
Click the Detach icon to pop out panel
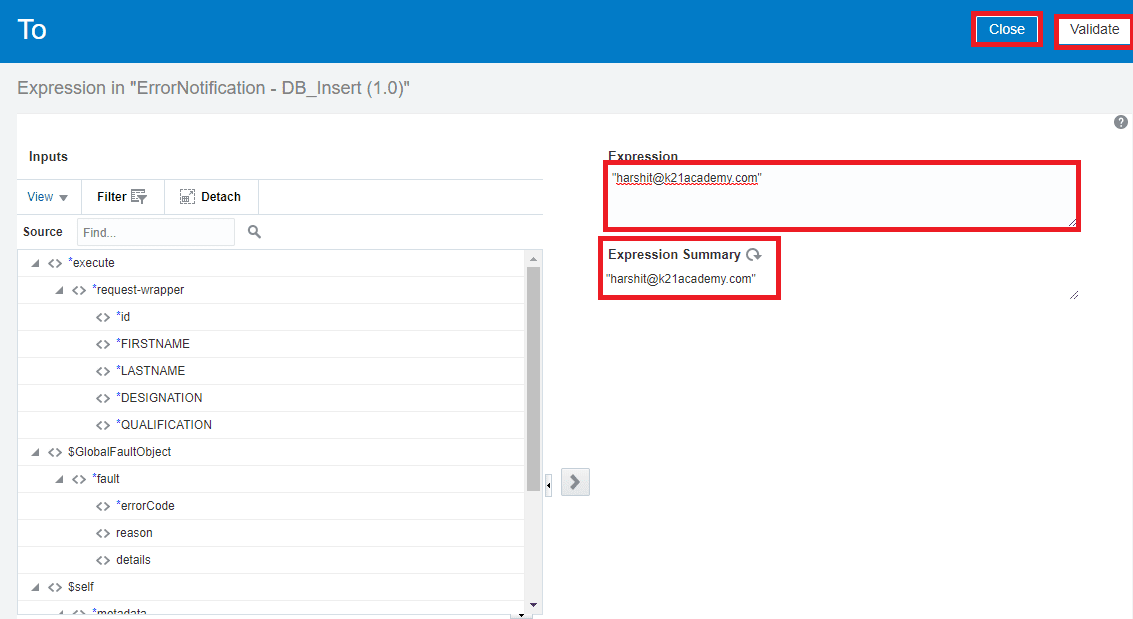186,196
